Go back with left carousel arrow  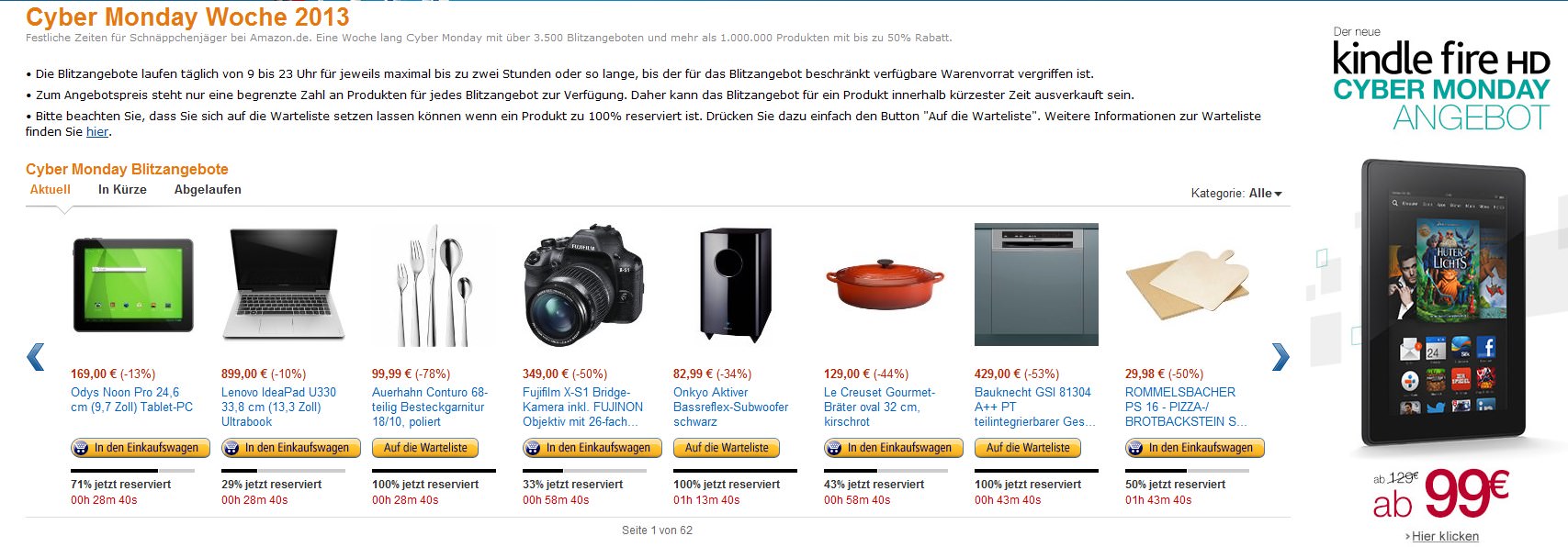[x=36, y=356]
